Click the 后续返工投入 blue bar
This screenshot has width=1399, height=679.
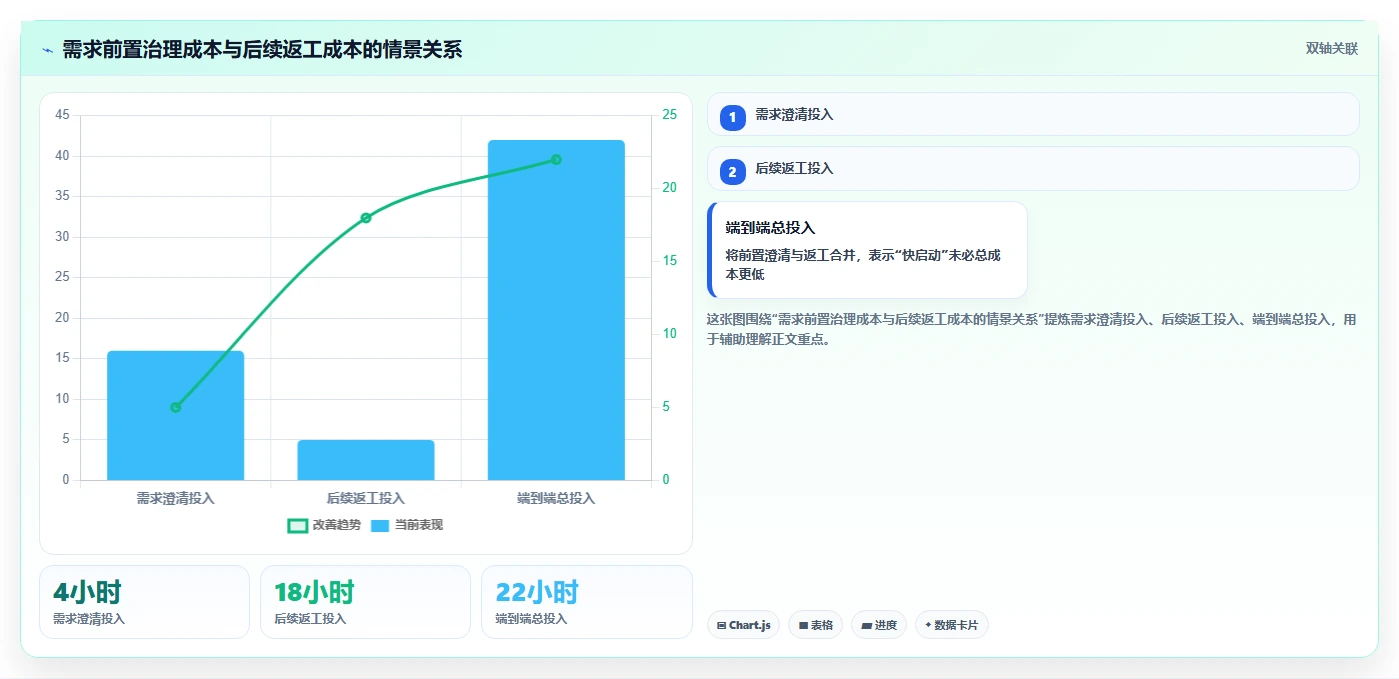point(366,460)
